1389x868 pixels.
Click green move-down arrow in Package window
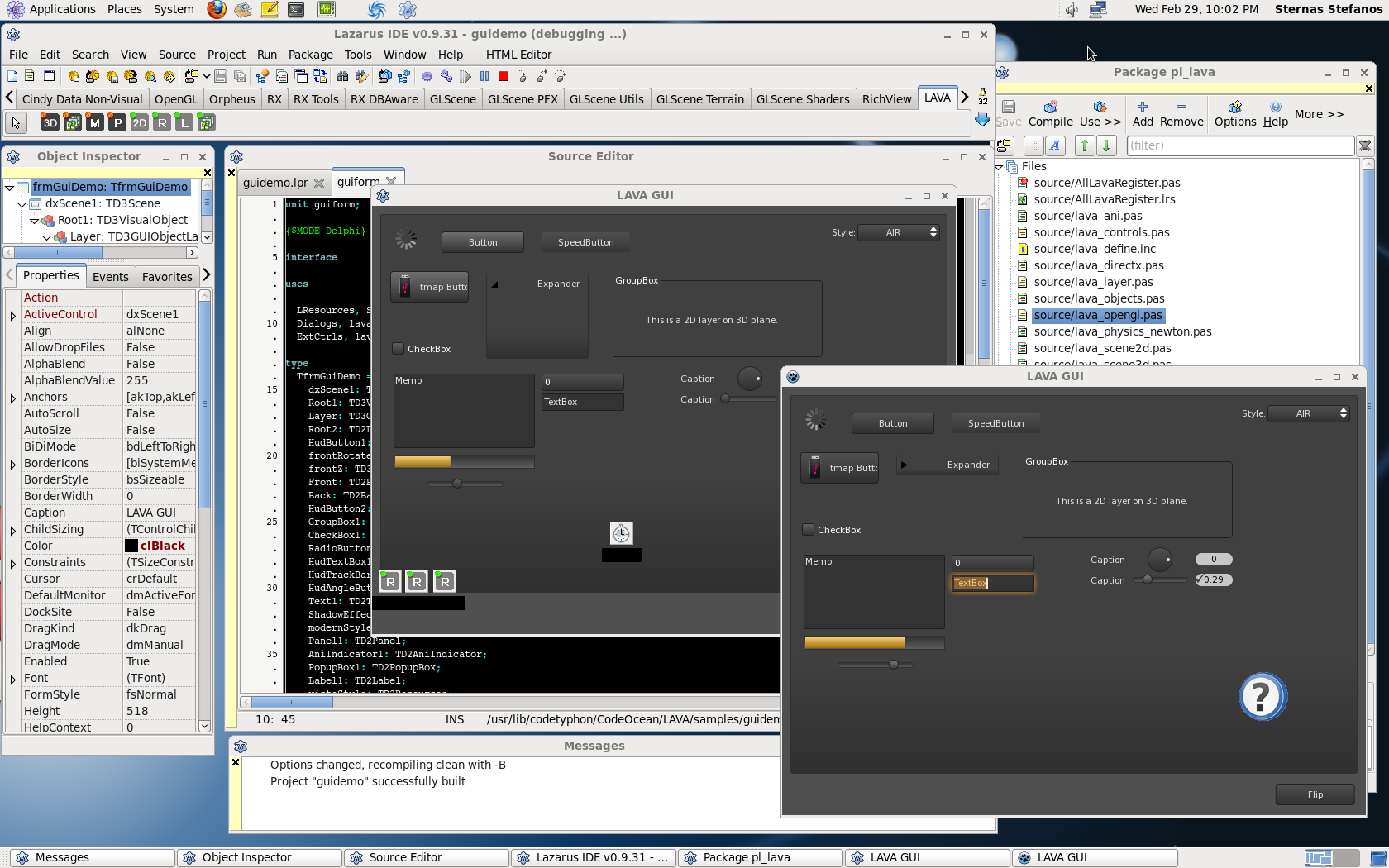(1106, 145)
